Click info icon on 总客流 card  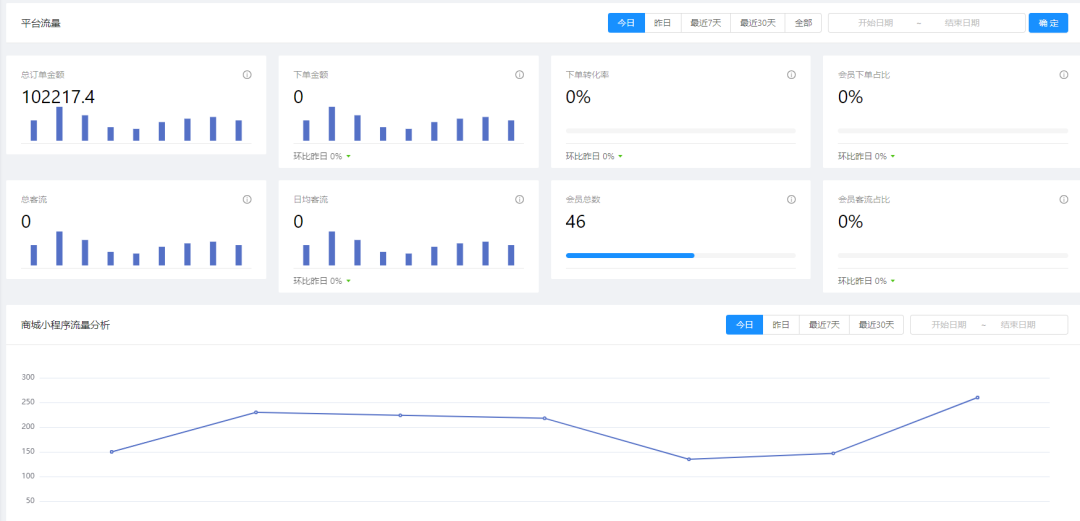point(247,199)
